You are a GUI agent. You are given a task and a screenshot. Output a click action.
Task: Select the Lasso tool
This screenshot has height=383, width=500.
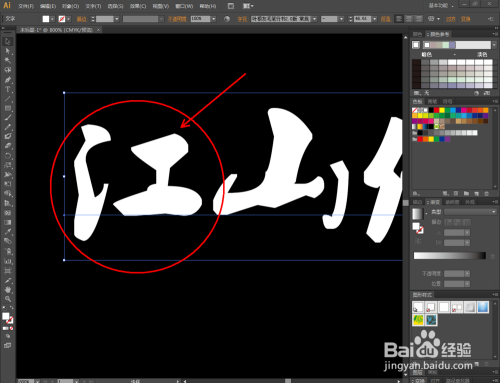coord(8,70)
